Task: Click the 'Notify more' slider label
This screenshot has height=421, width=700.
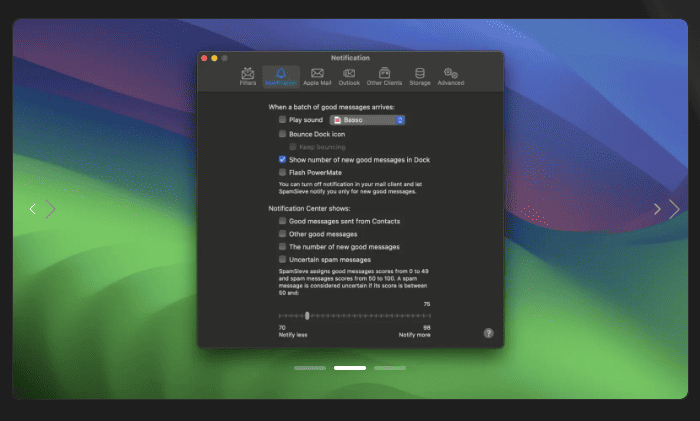Action: (x=414, y=335)
